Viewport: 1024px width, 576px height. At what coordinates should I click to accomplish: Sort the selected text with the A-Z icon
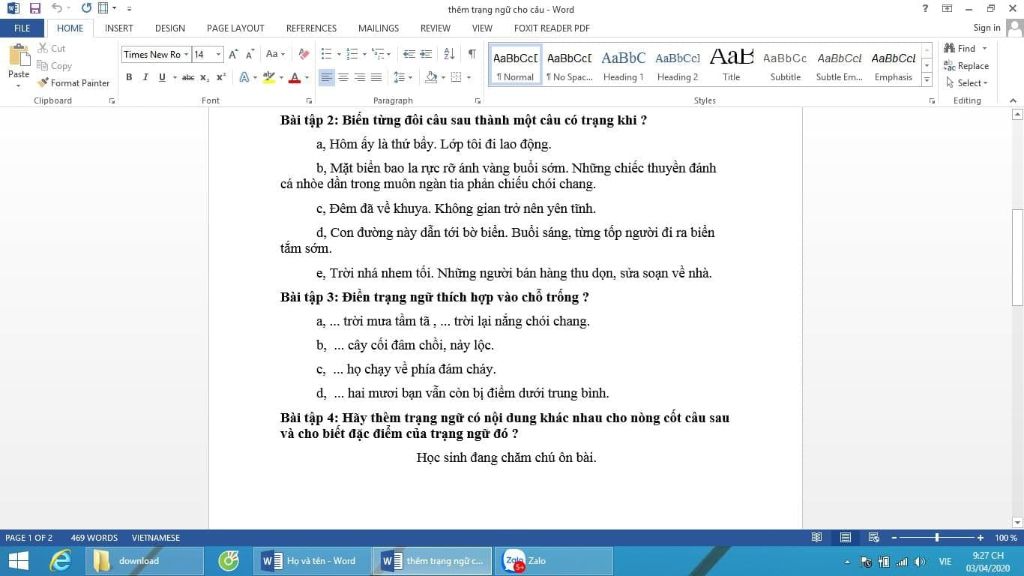coord(449,54)
